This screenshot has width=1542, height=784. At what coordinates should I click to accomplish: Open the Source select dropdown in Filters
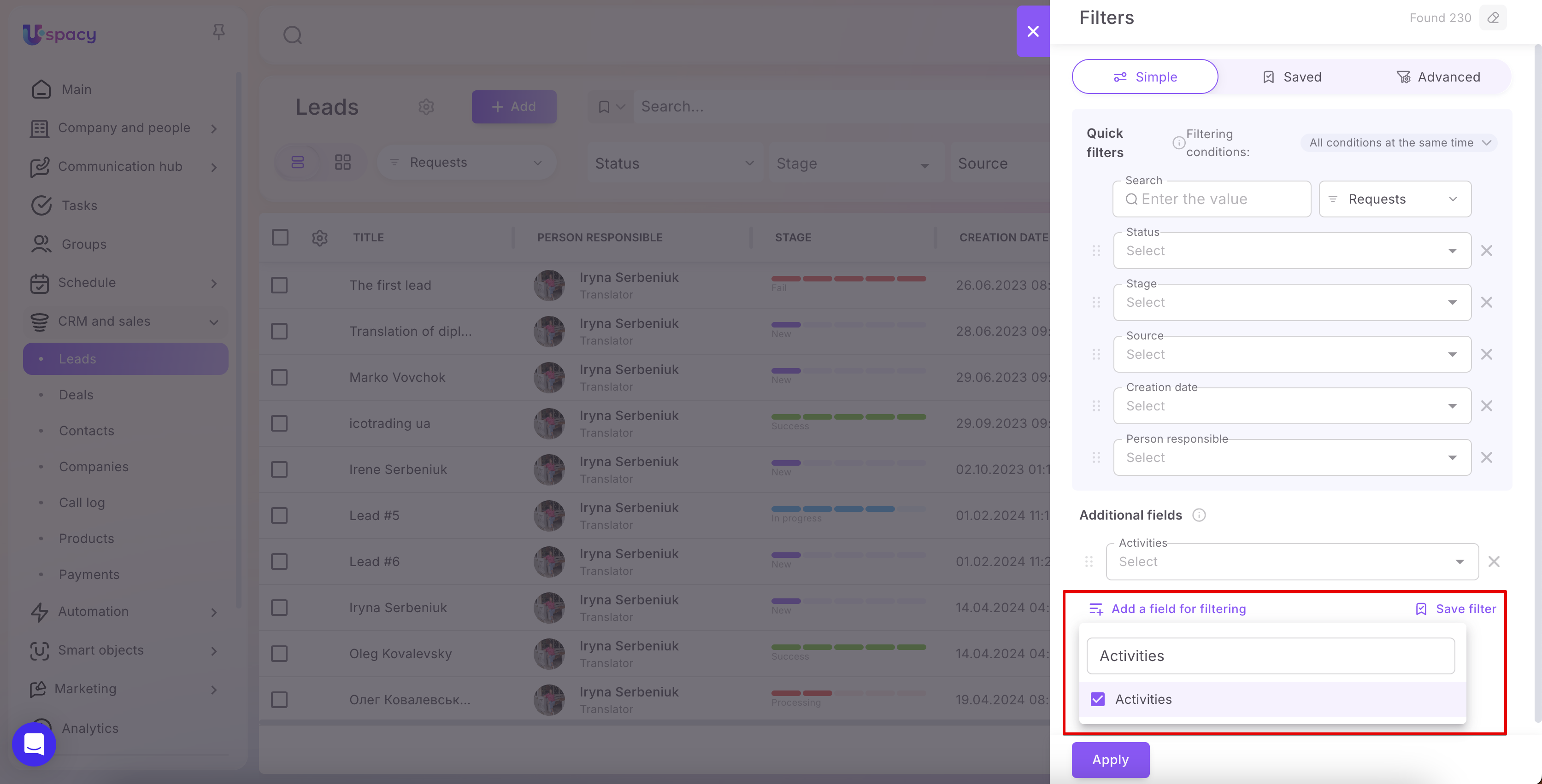click(1292, 354)
